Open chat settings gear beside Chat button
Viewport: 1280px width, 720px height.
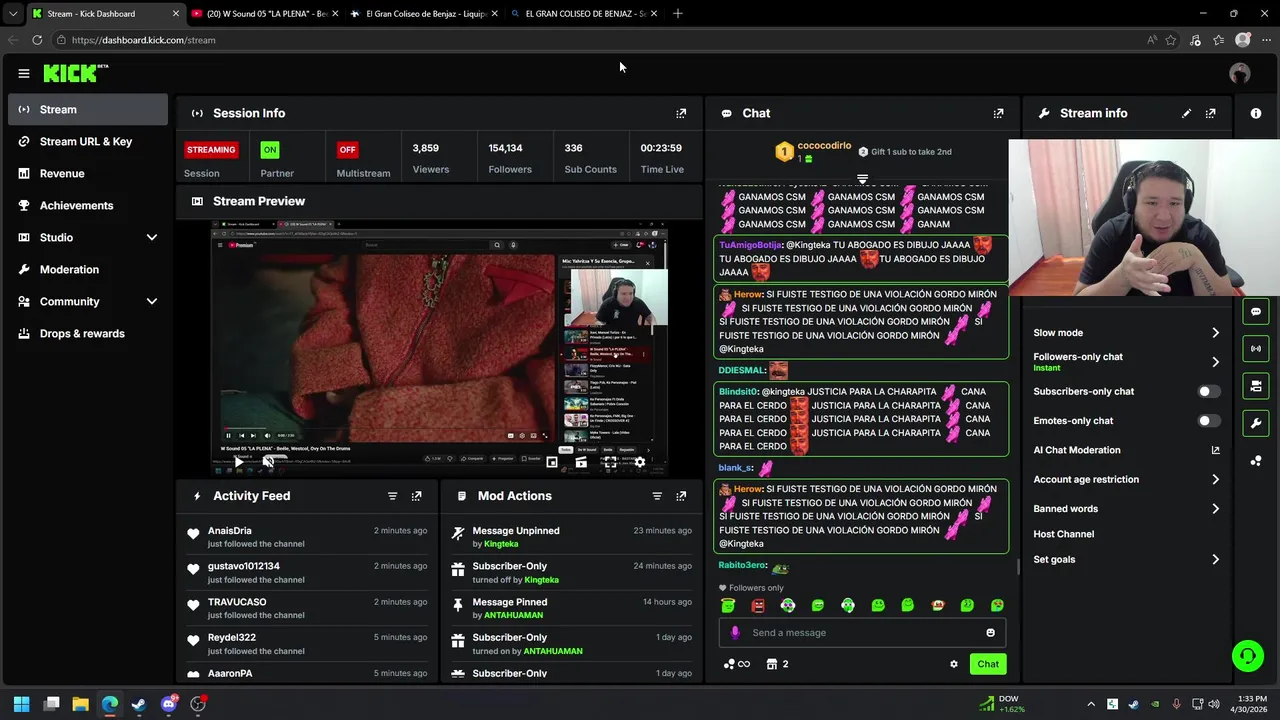[x=953, y=664]
